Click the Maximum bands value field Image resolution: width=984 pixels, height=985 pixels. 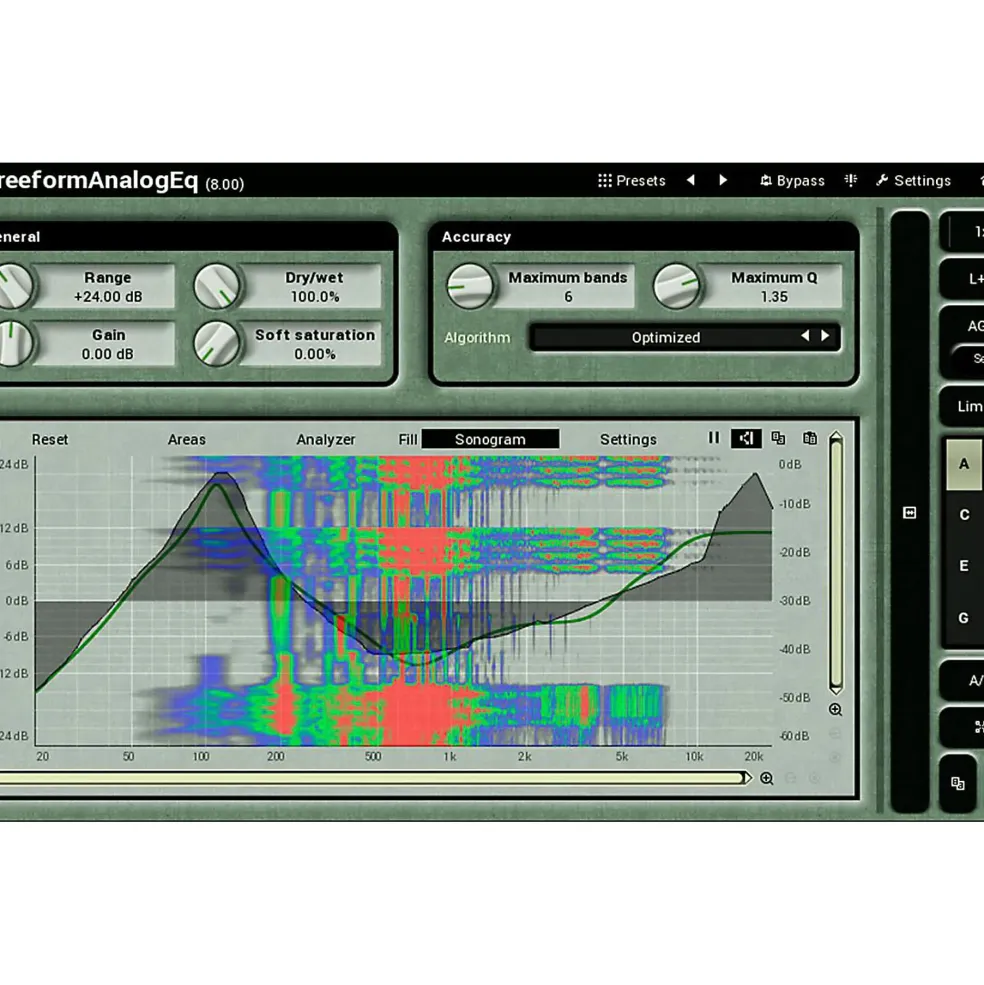(567, 287)
